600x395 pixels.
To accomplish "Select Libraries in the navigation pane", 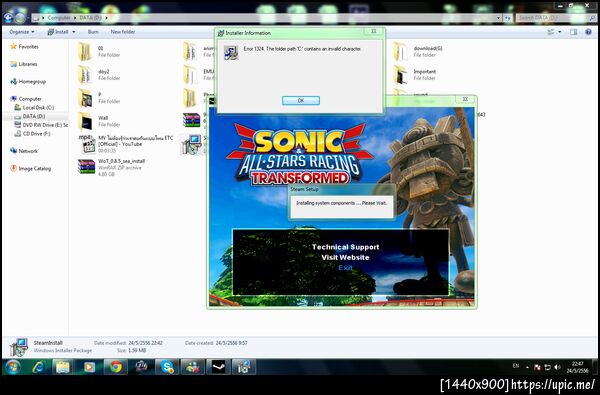I will tap(24, 64).
